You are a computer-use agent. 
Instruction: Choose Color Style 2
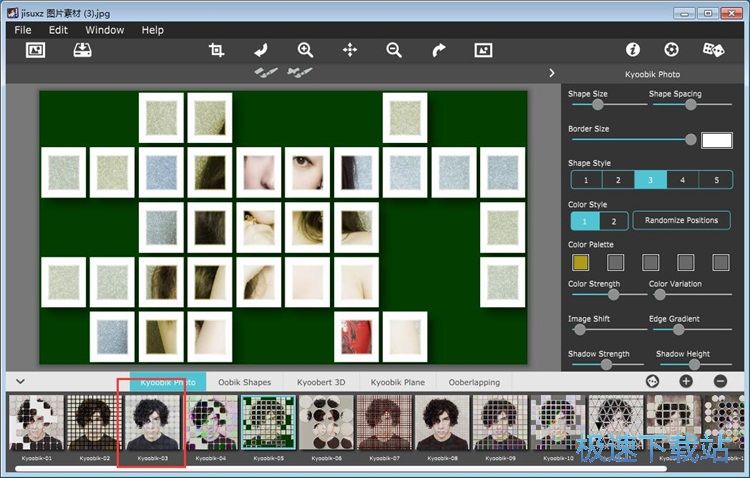pos(613,221)
